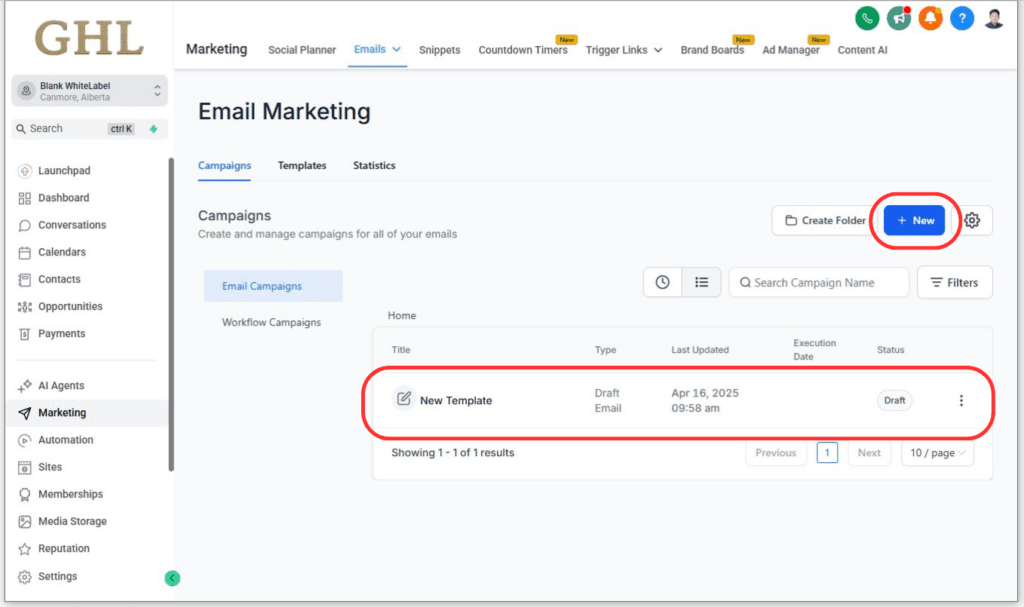Open Social Planner tab
This screenshot has width=1024, height=607.
point(302,50)
